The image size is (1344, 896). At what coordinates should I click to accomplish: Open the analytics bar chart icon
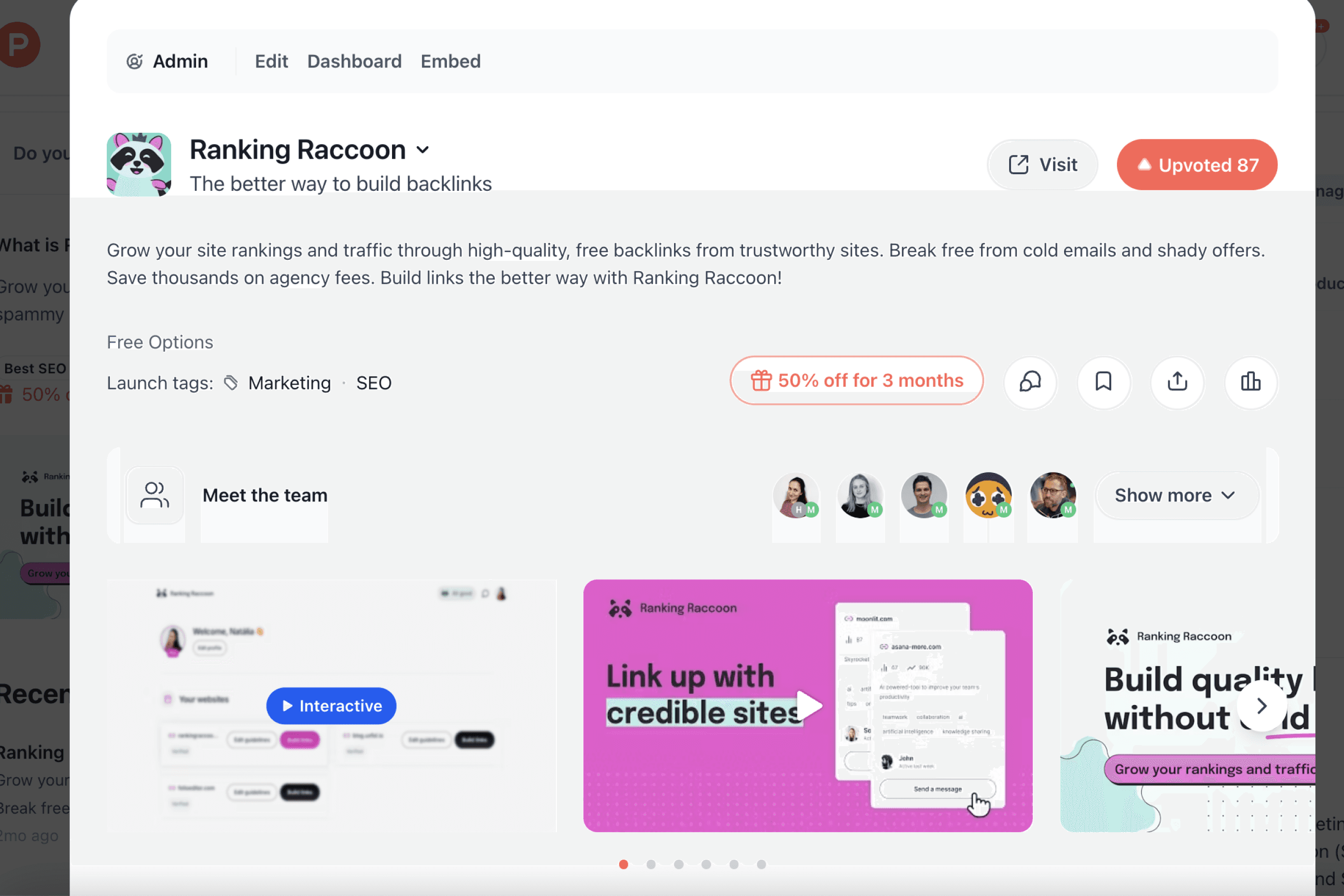[1250, 382]
